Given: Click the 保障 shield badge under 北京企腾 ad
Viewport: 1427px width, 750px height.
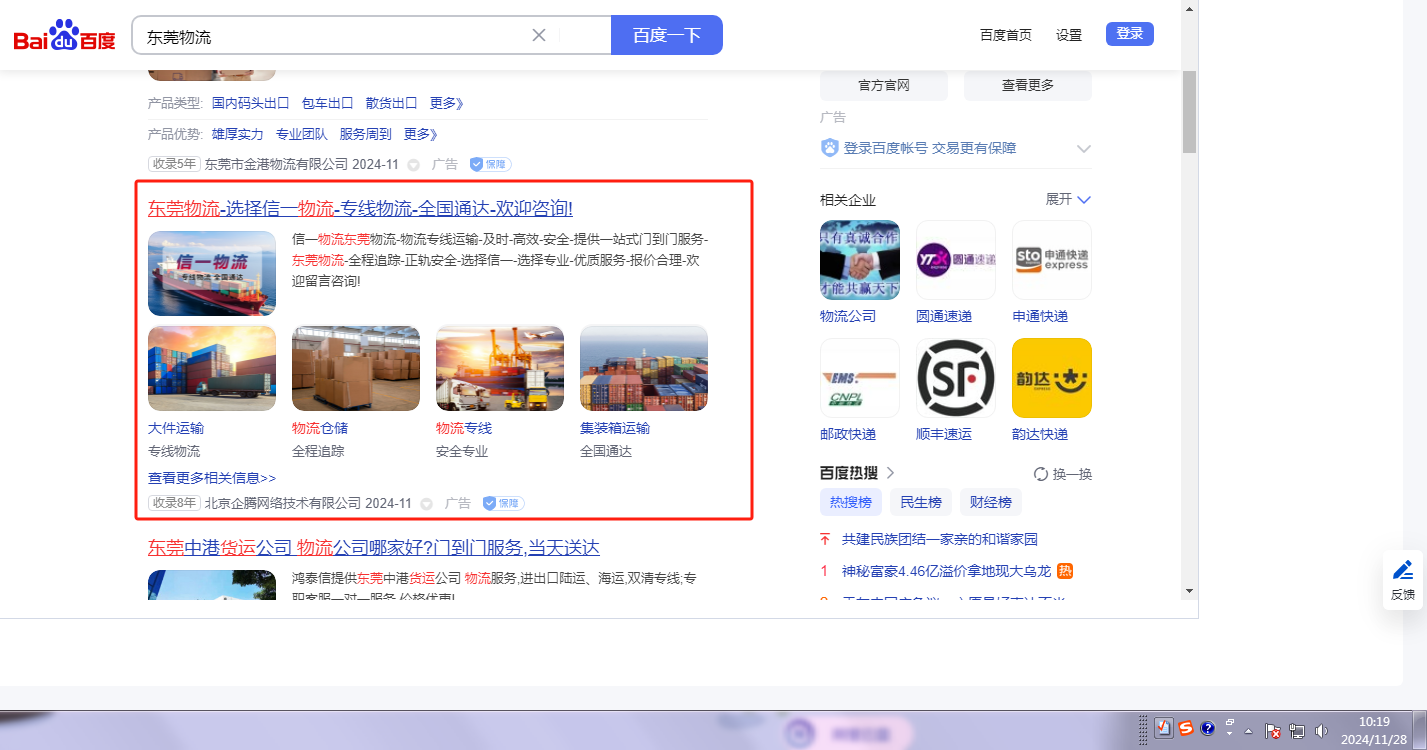Looking at the screenshot, I should point(503,503).
